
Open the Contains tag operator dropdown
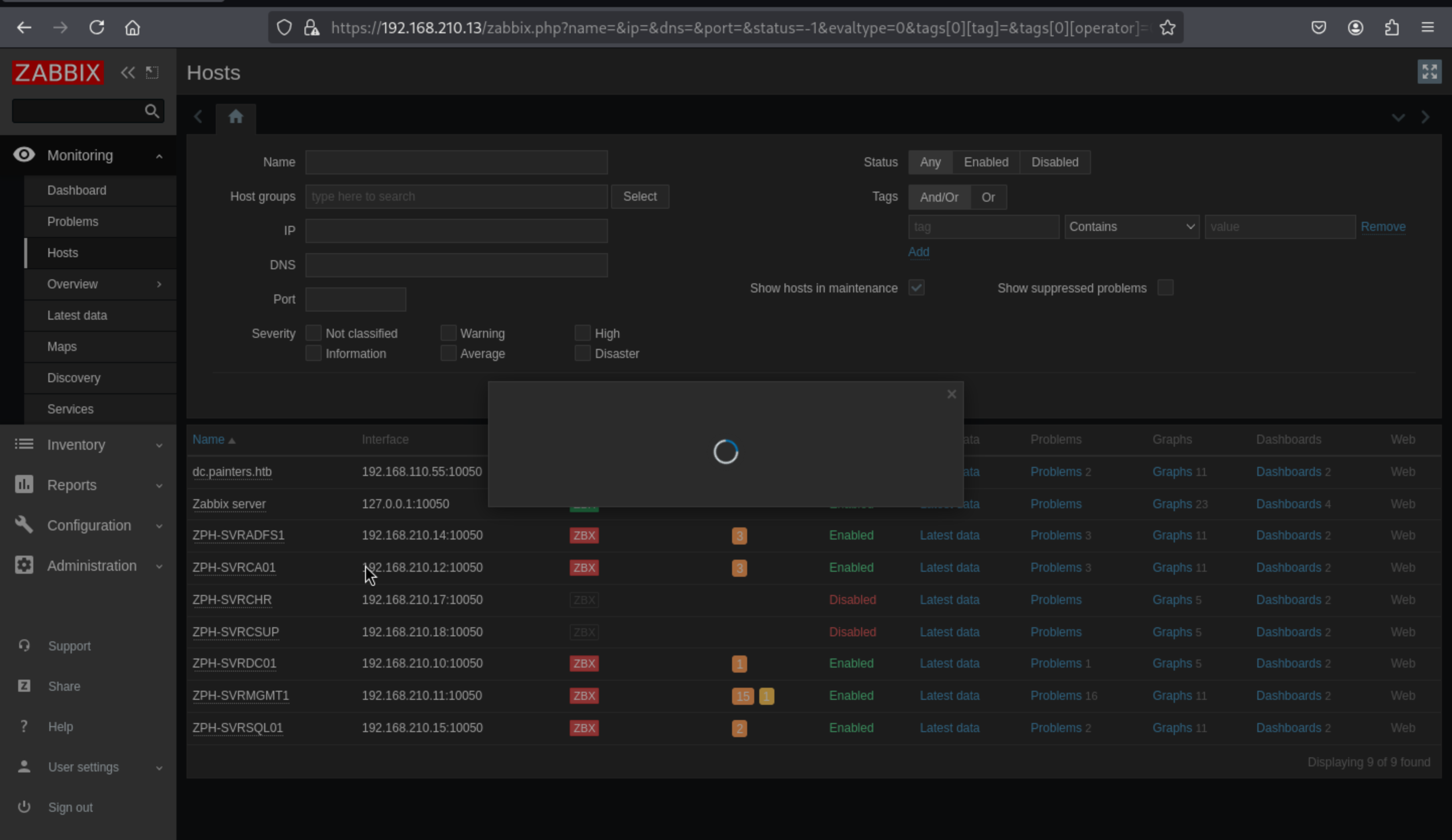(x=1131, y=226)
